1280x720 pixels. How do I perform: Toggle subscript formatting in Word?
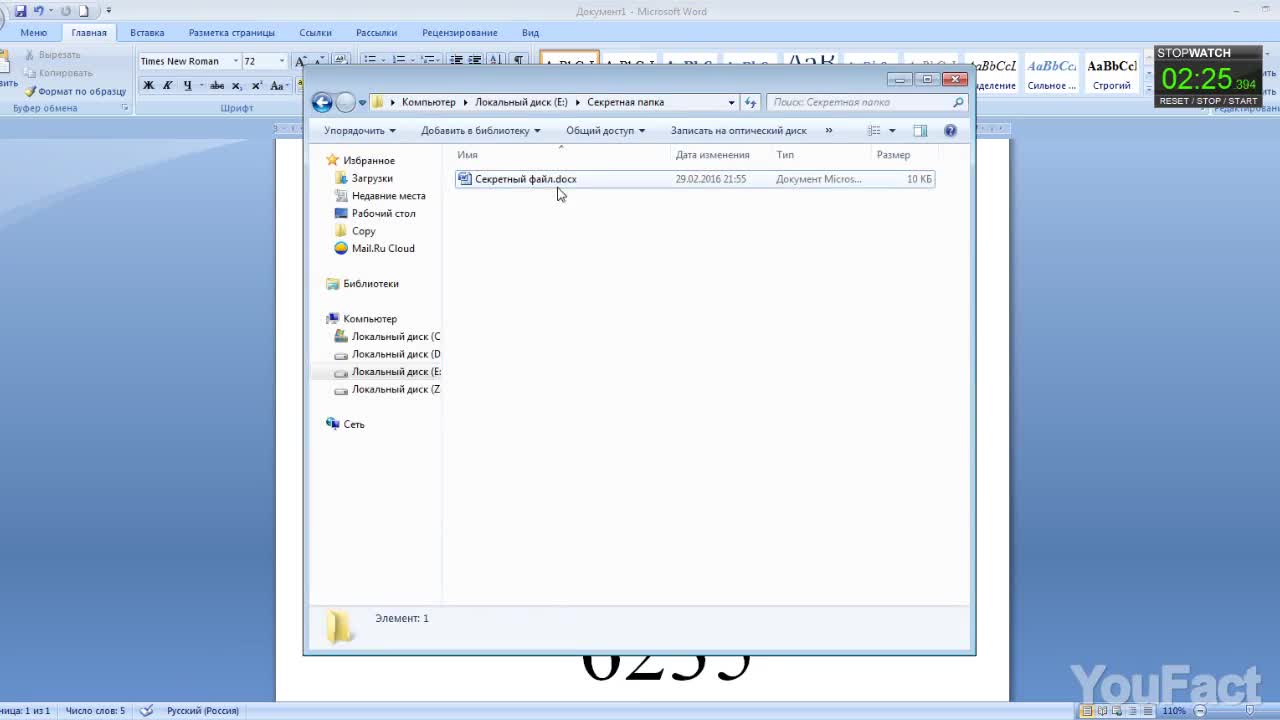237,85
